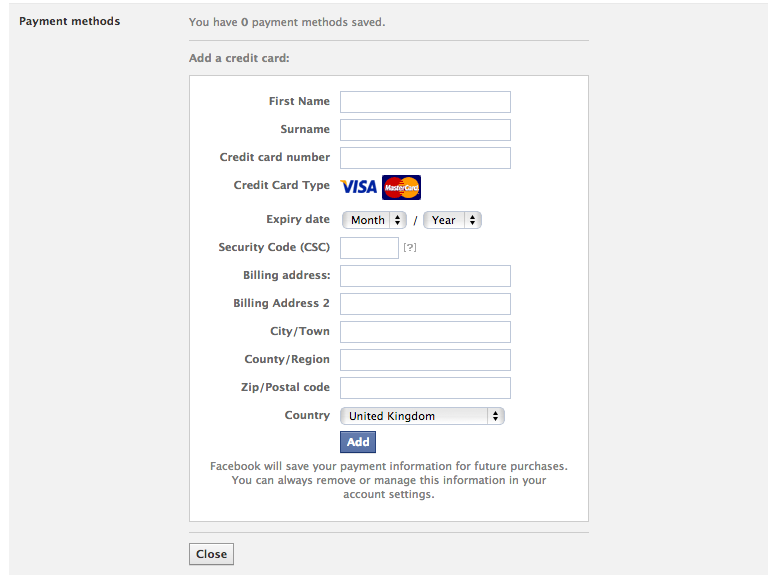Click the Security Code (CSC) field
The height and width of the screenshot is (575, 777).
point(369,248)
